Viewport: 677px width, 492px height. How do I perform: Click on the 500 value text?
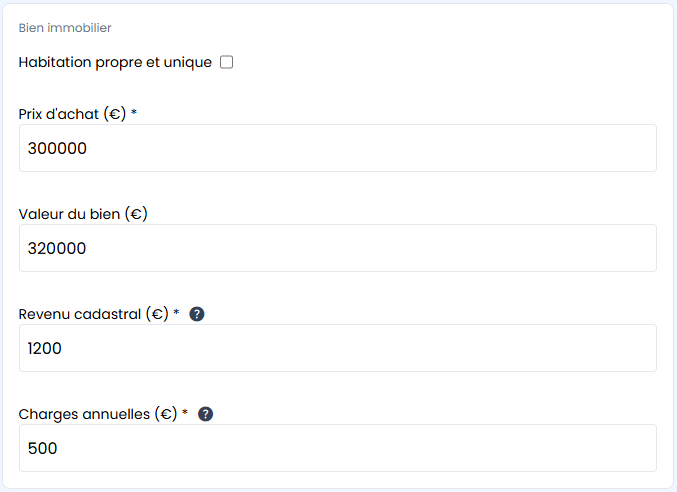42,449
